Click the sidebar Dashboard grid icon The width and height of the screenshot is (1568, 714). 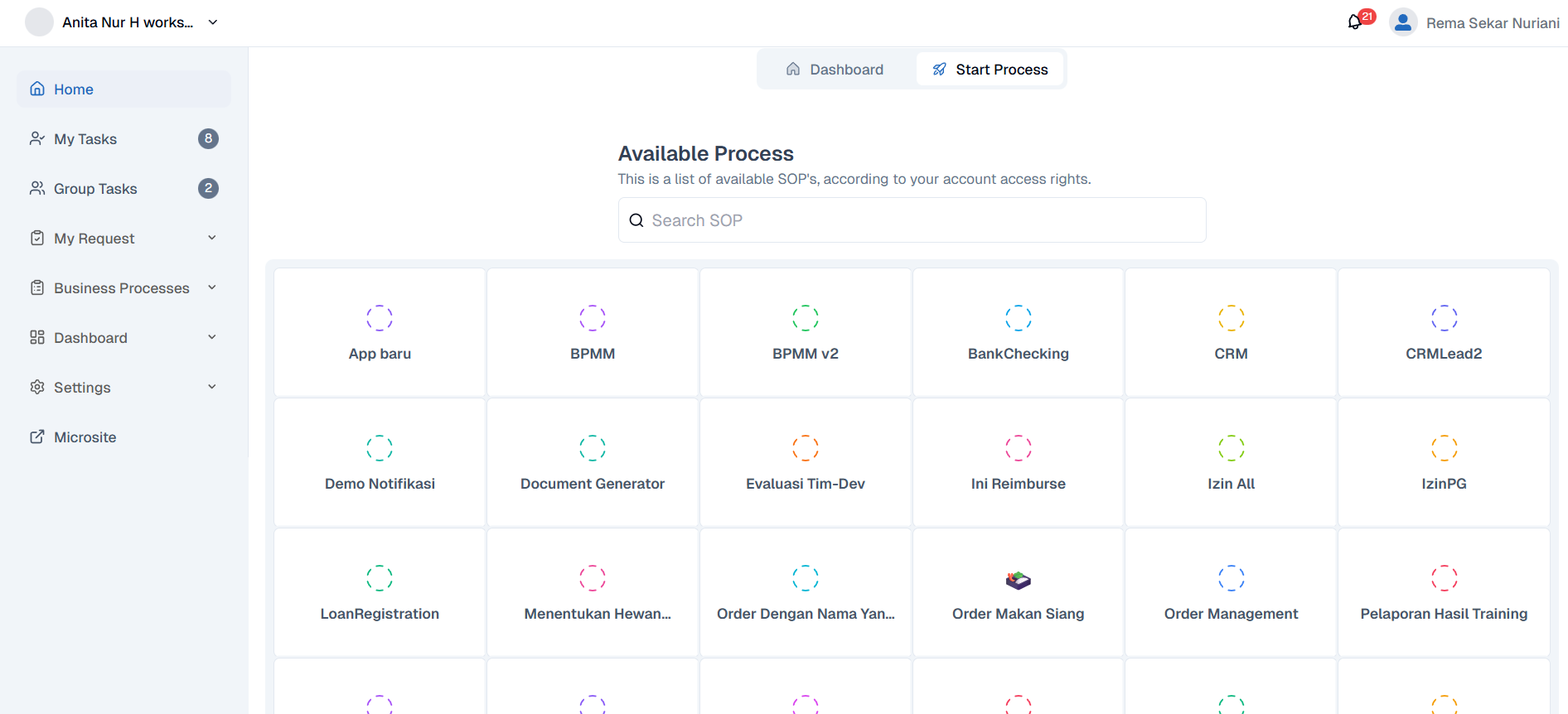click(37, 337)
